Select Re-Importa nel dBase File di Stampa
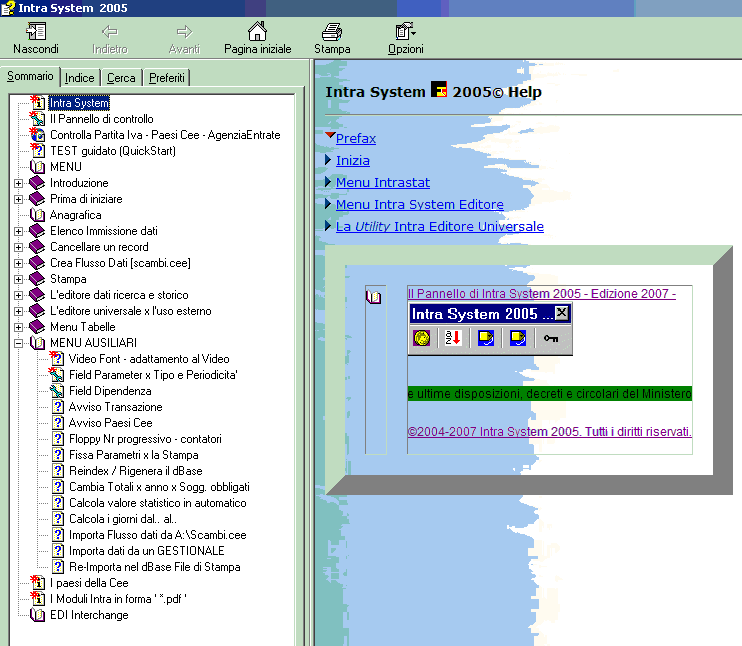Image resolution: width=742 pixels, height=646 pixels. tap(155, 567)
